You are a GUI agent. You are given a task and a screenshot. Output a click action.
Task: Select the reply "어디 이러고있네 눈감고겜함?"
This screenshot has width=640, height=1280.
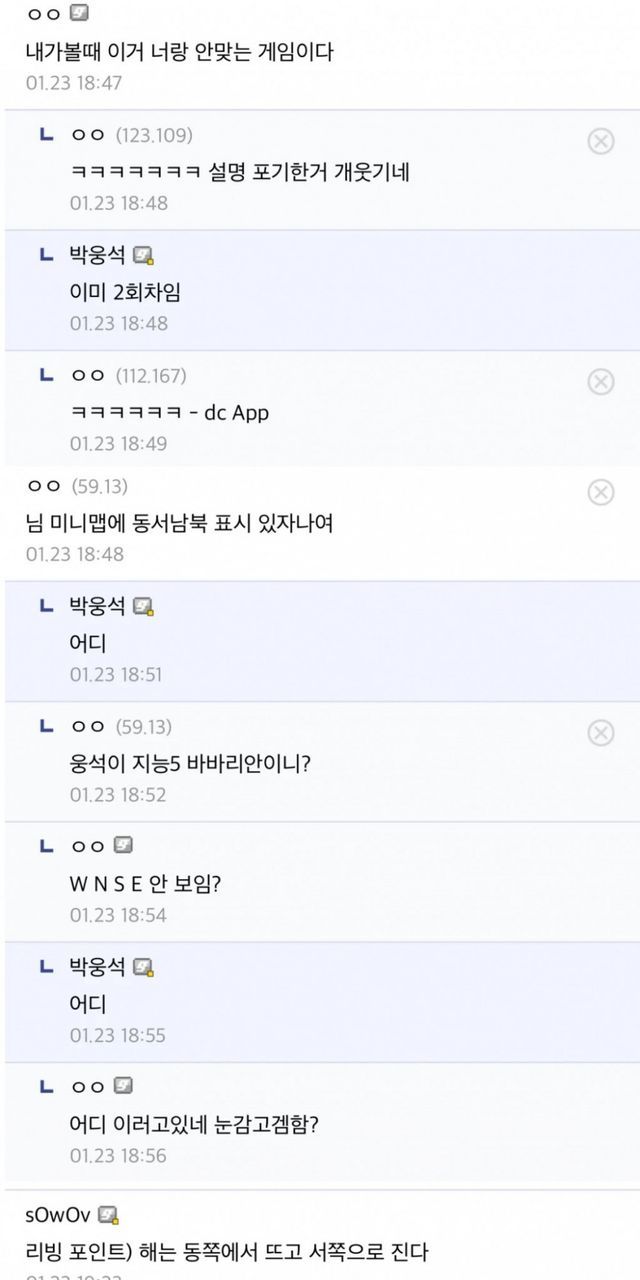coord(194,1124)
